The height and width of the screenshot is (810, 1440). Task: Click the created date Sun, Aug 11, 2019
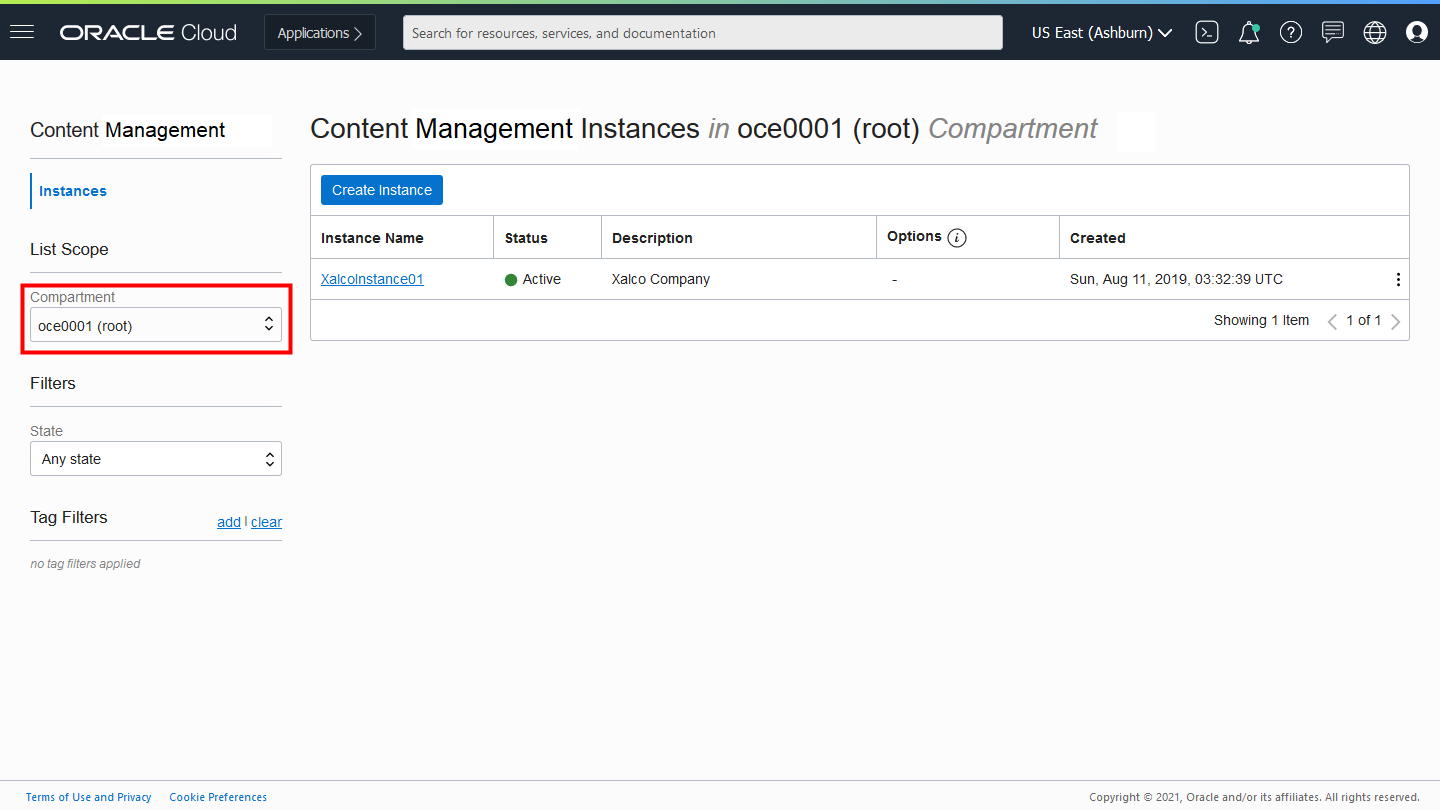pyautogui.click(x=1176, y=279)
